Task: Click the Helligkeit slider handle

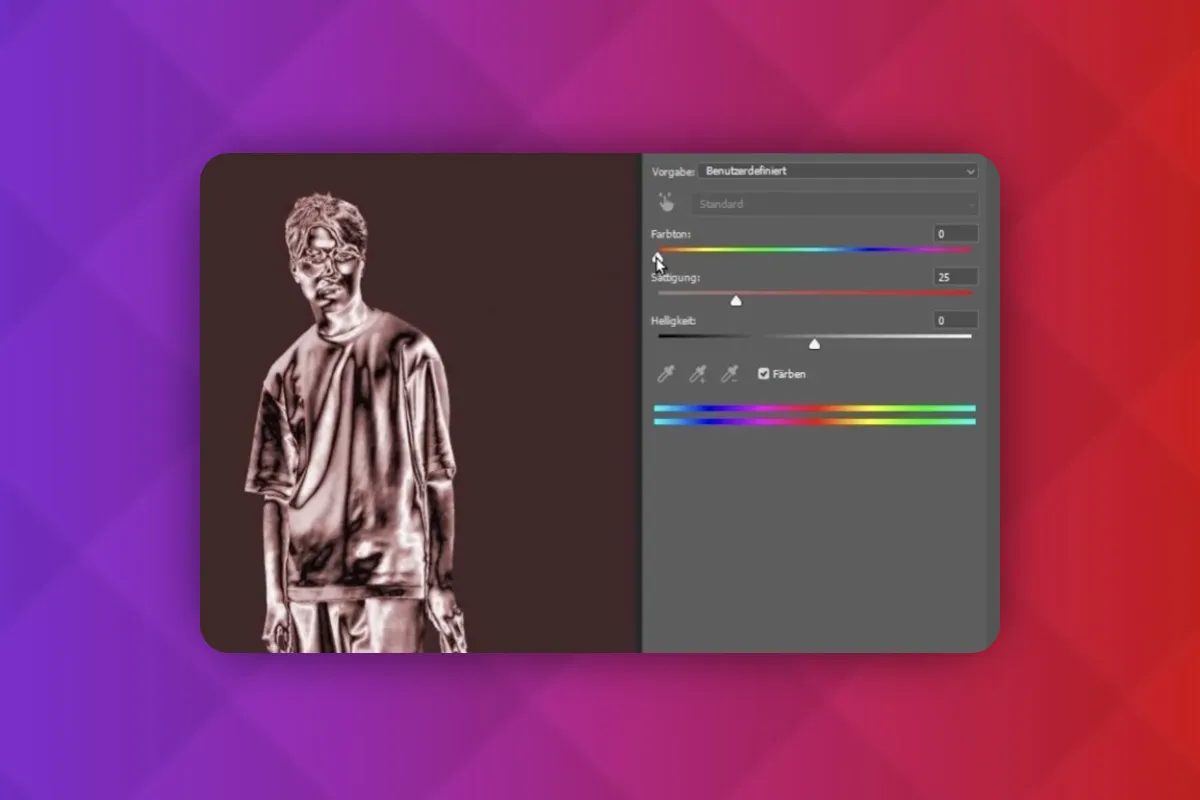Action: pyautogui.click(x=814, y=344)
